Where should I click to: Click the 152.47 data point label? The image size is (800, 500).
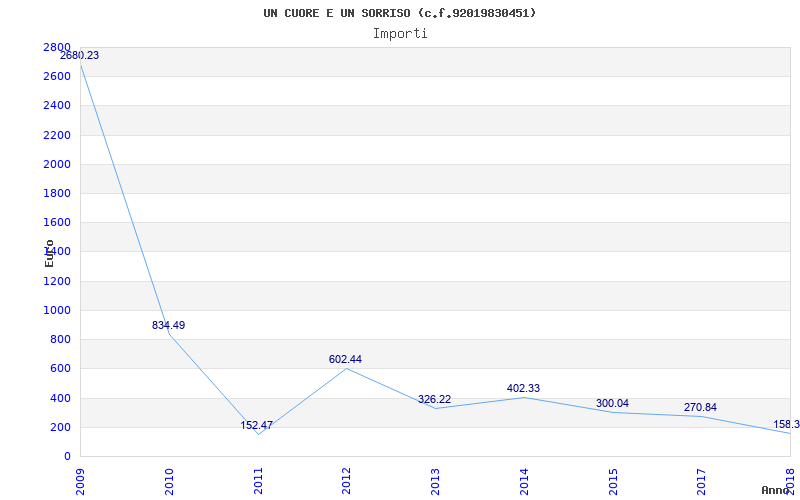tap(257, 425)
